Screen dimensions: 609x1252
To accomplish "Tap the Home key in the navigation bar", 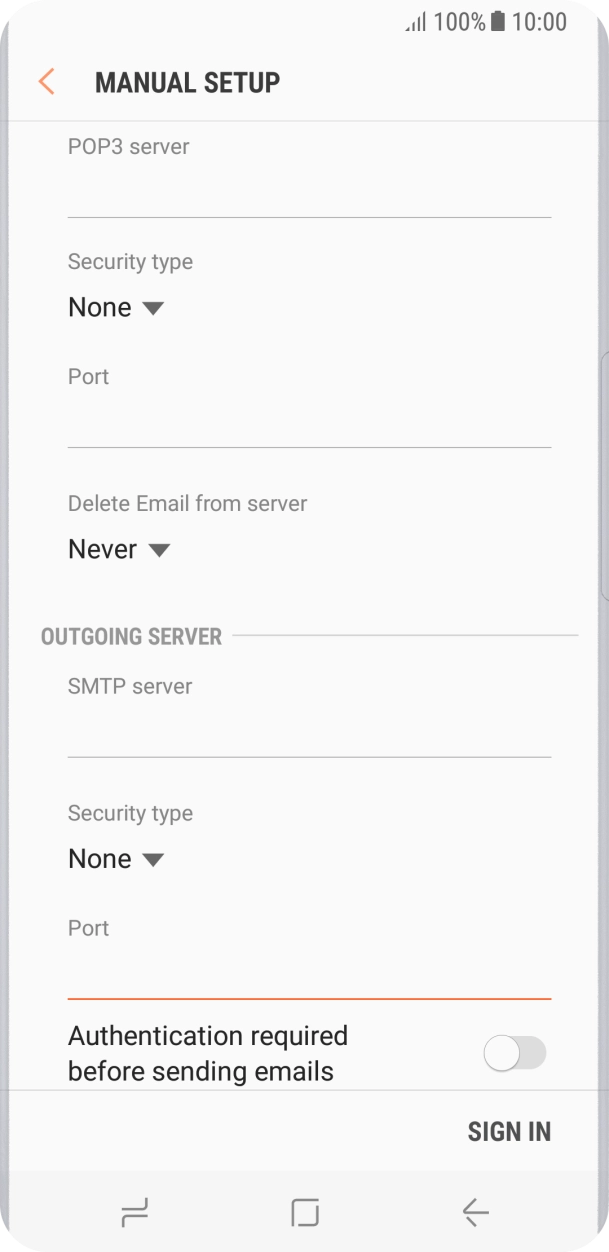I will click(304, 1211).
